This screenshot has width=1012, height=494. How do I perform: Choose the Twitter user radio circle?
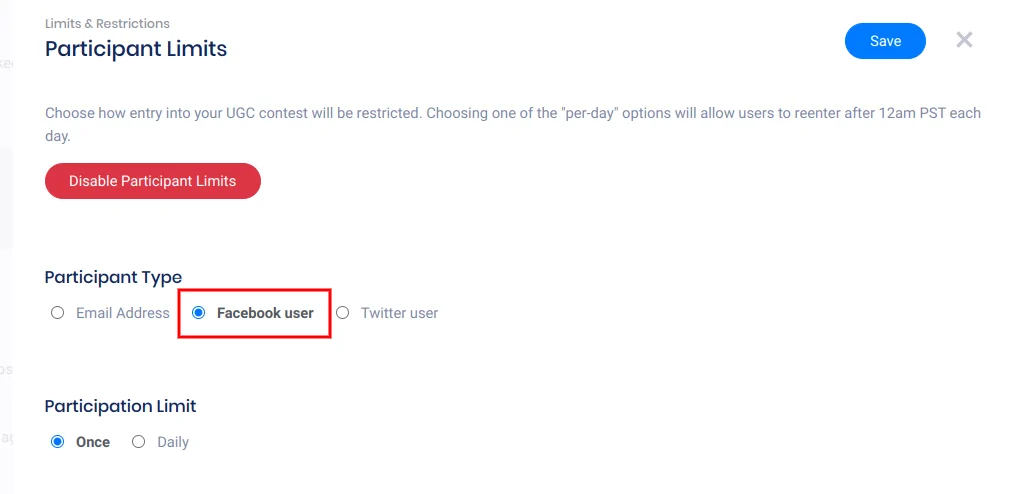pos(342,313)
